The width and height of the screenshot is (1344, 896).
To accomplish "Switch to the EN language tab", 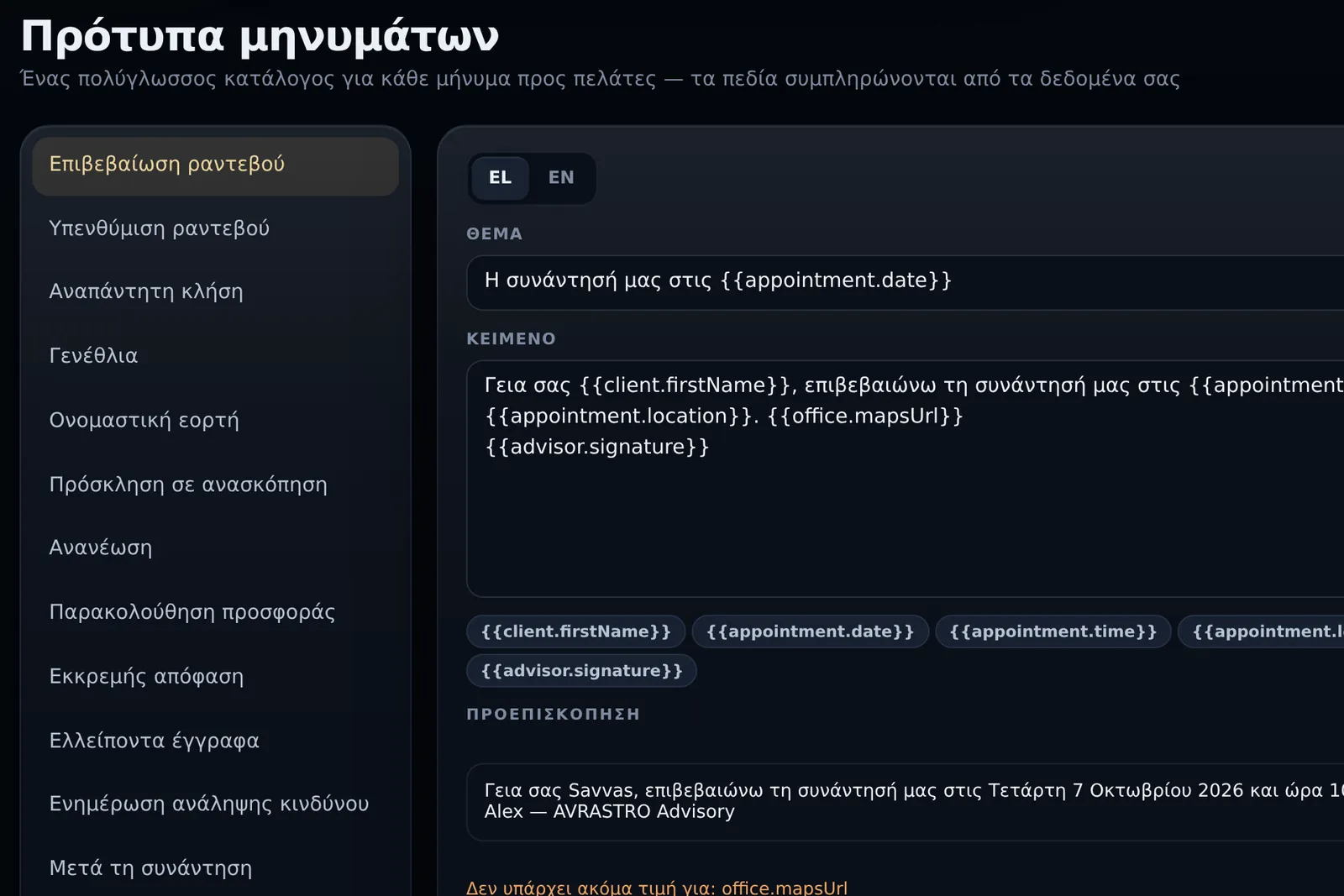I will (x=561, y=178).
